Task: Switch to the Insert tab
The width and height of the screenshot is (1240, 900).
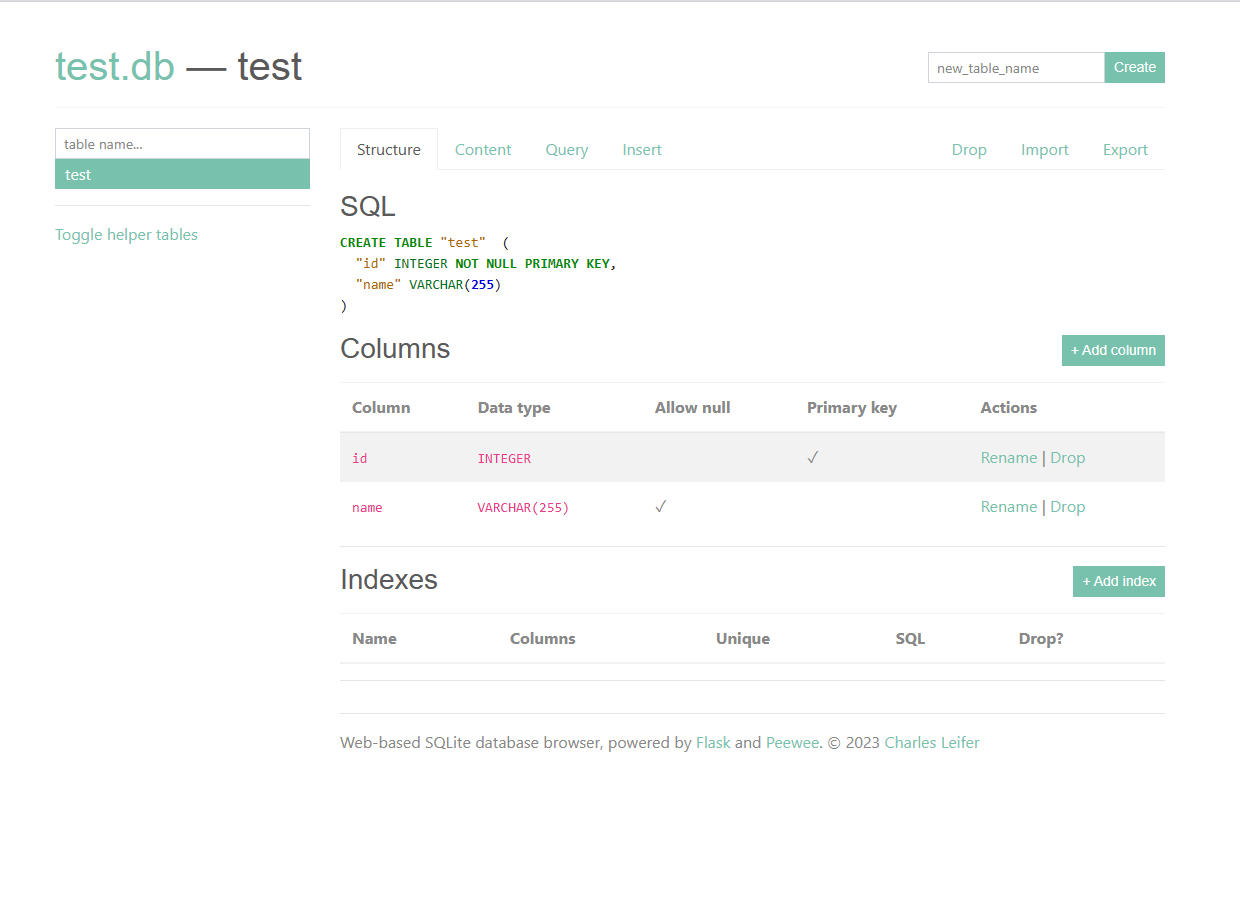Action: pyautogui.click(x=641, y=149)
